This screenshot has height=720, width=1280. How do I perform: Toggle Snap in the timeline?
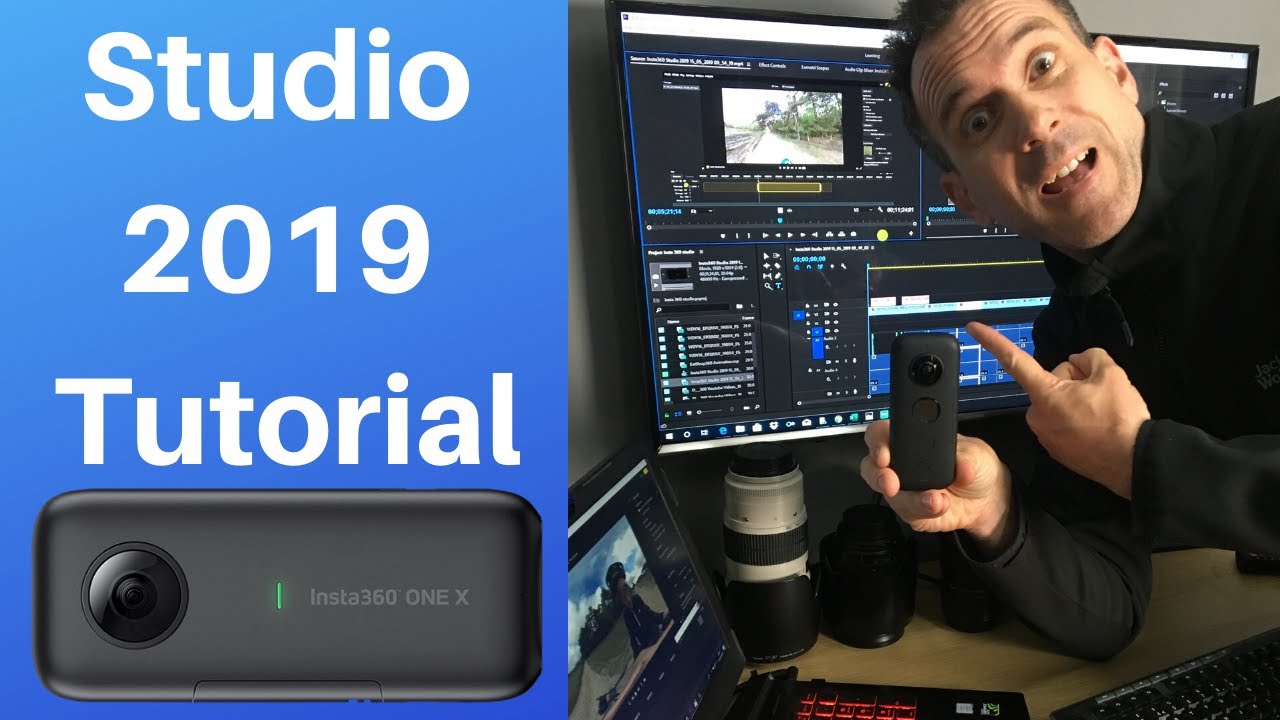(x=809, y=267)
